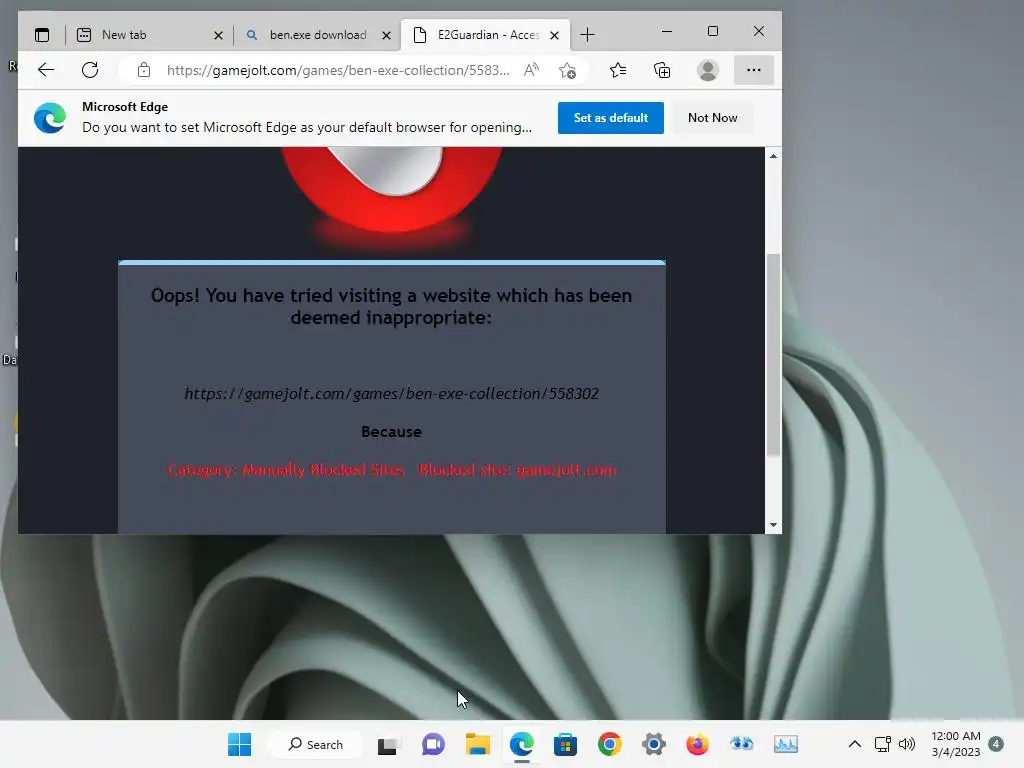Screen dimensions: 1024x768
Task: Close the New tab tab
Action: (x=218, y=35)
